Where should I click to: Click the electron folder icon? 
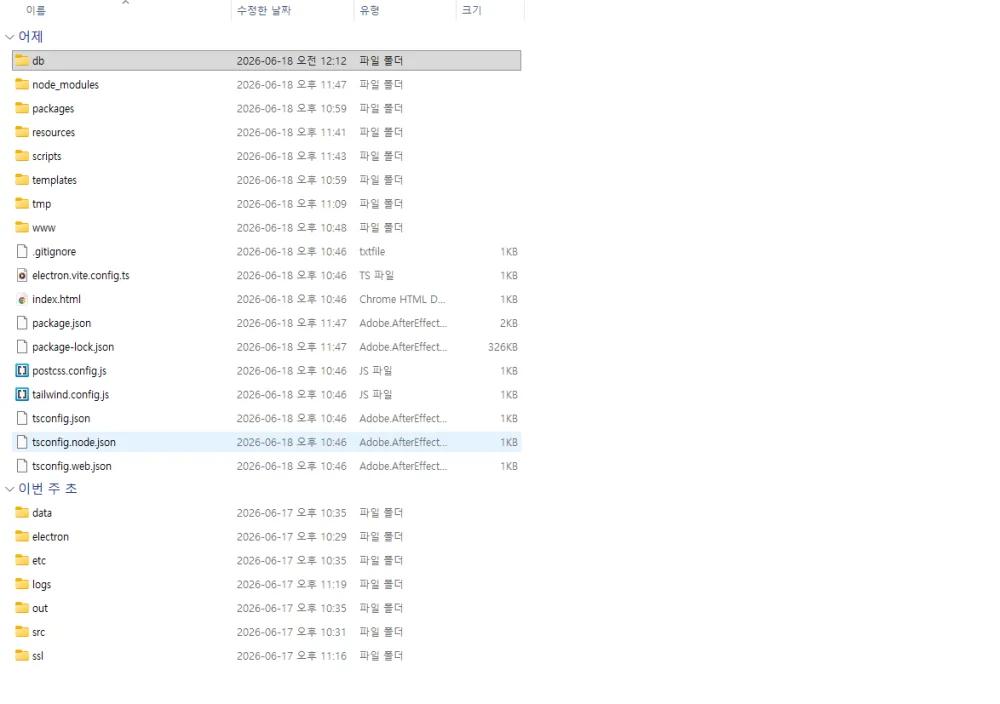click(x=22, y=536)
